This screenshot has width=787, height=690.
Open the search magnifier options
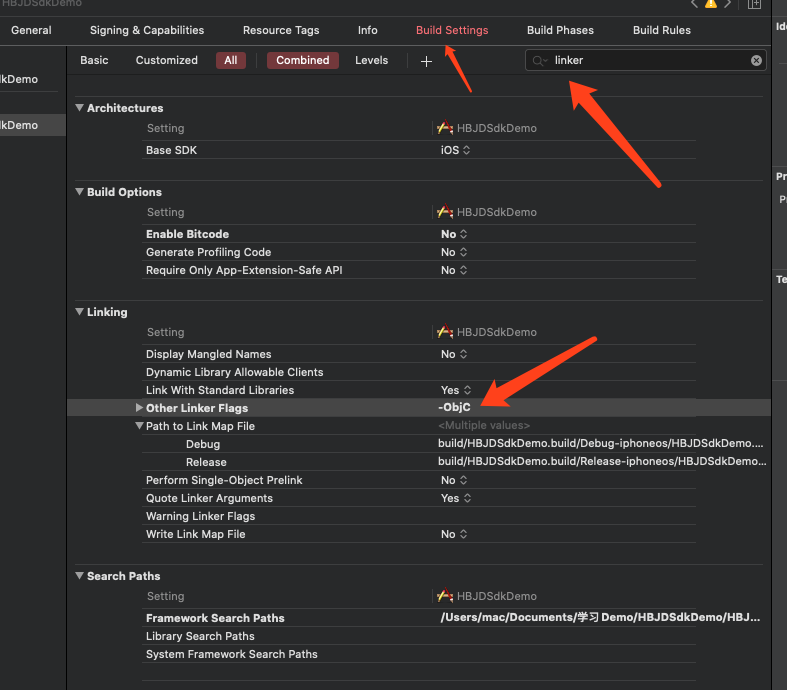pyautogui.click(x=540, y=61)
